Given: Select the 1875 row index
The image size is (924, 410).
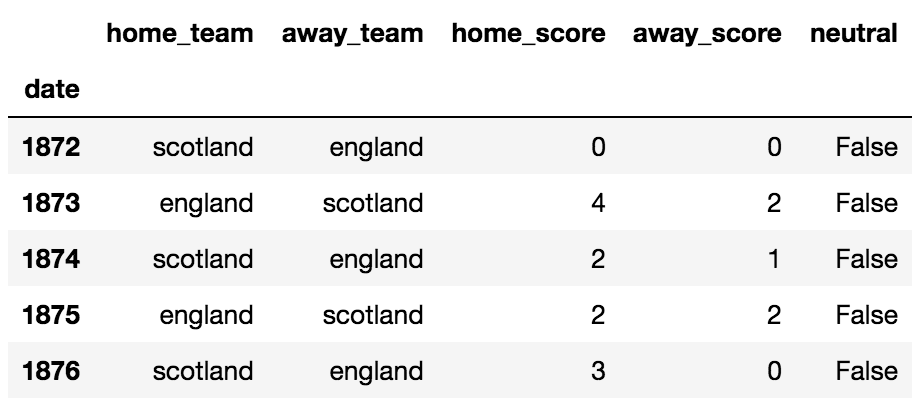Looking at the screenshot, I should pyautogui.click(x=51, y=316).
